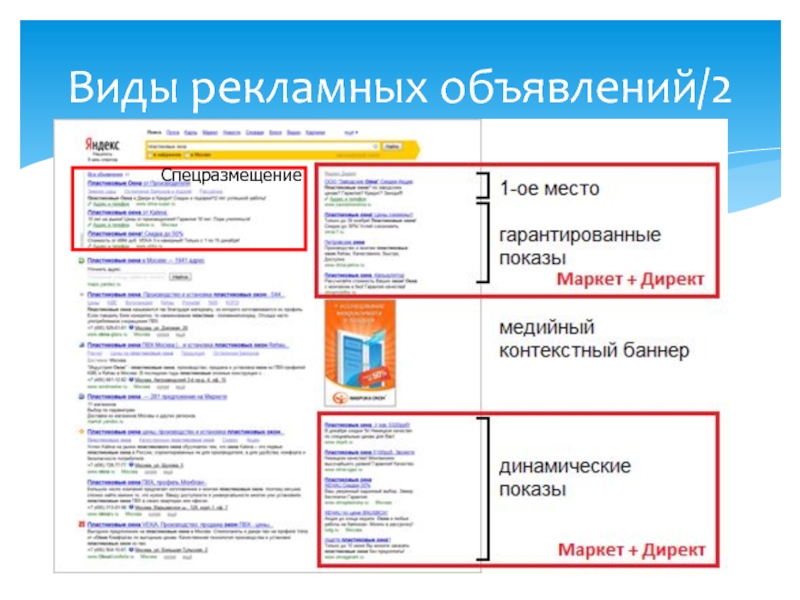800x600 pixels.
Task: Open the Почта navigation tab
Action: [x=173, y=133]
